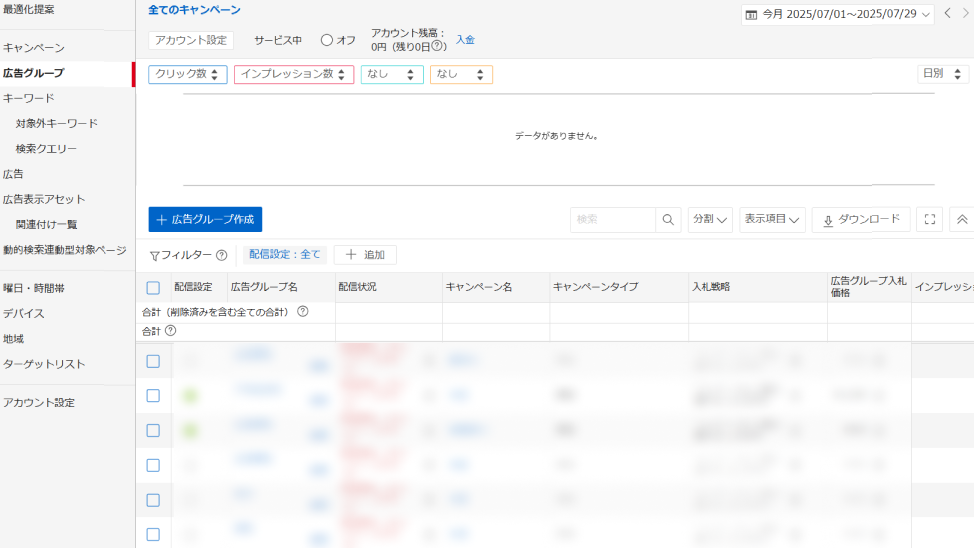Open 曜日・時間帯 in sidebar

[34, 288]
